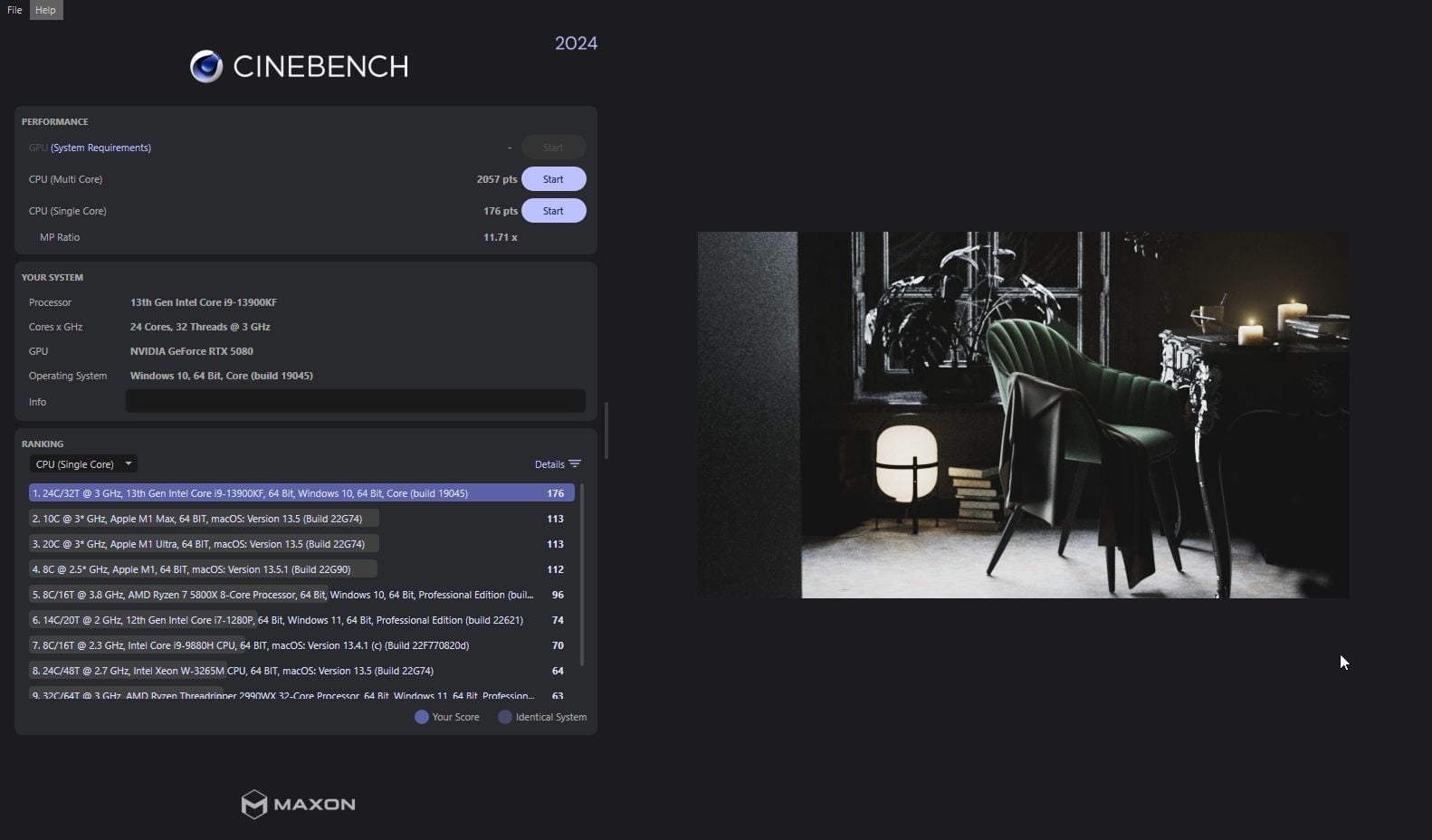Image resolution: width=1432 pixels, height=840 pixels.
Task: Select ranking row 3, Apple M1 Ultra
Action: coord(301,544)
